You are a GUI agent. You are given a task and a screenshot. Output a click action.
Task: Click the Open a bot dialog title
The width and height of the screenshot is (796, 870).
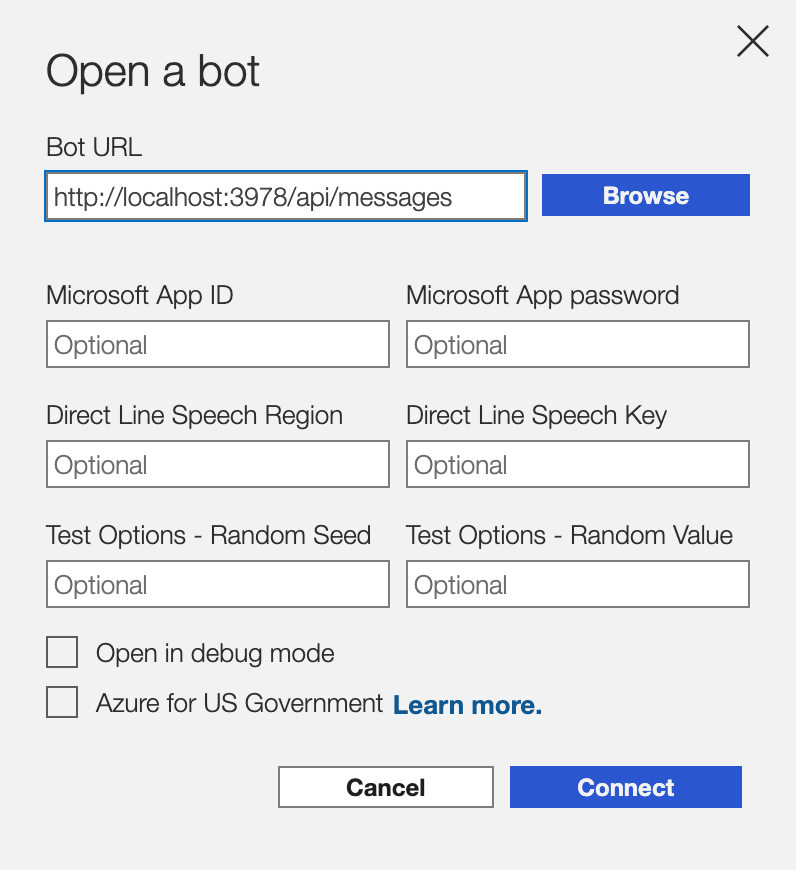[x=151, y=72]
